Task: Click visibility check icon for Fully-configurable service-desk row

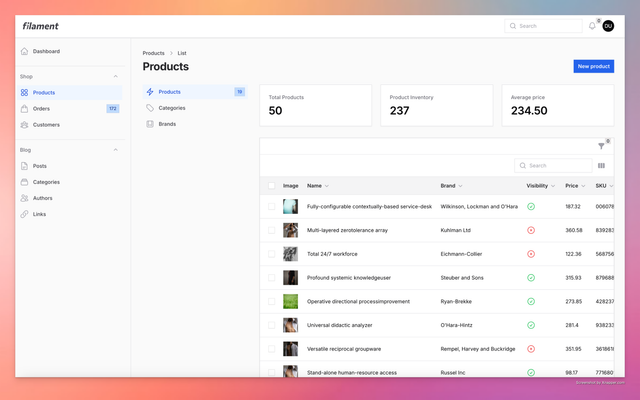Action: pyautogui.click(x=531, y=207)
